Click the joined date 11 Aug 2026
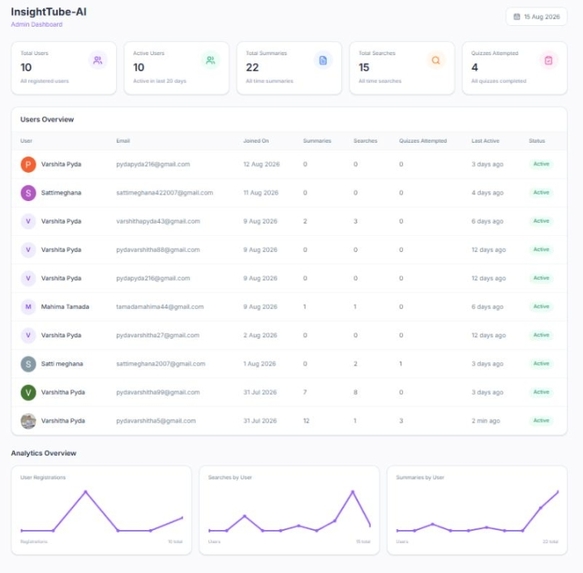Screen dimensions: 583x573 [x=261, y=193]
